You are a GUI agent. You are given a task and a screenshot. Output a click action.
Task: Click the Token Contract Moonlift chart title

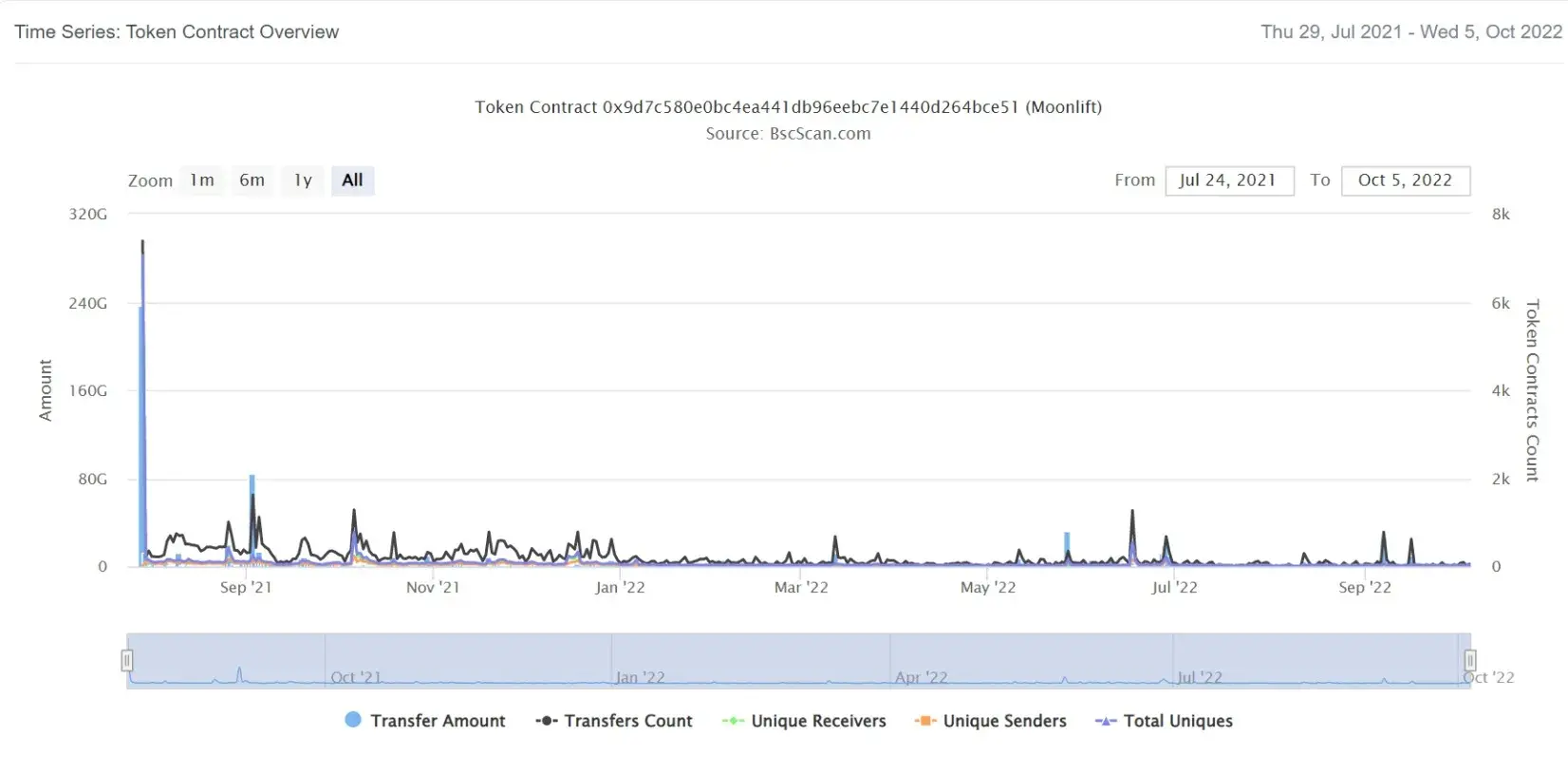coord(788,107)
